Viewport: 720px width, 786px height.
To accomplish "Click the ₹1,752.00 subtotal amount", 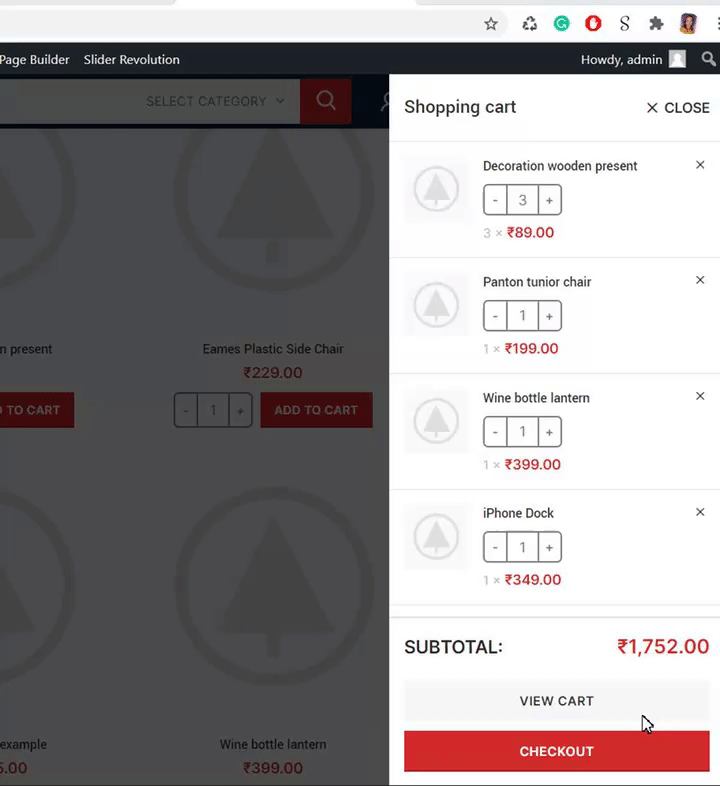I will 663,647.
